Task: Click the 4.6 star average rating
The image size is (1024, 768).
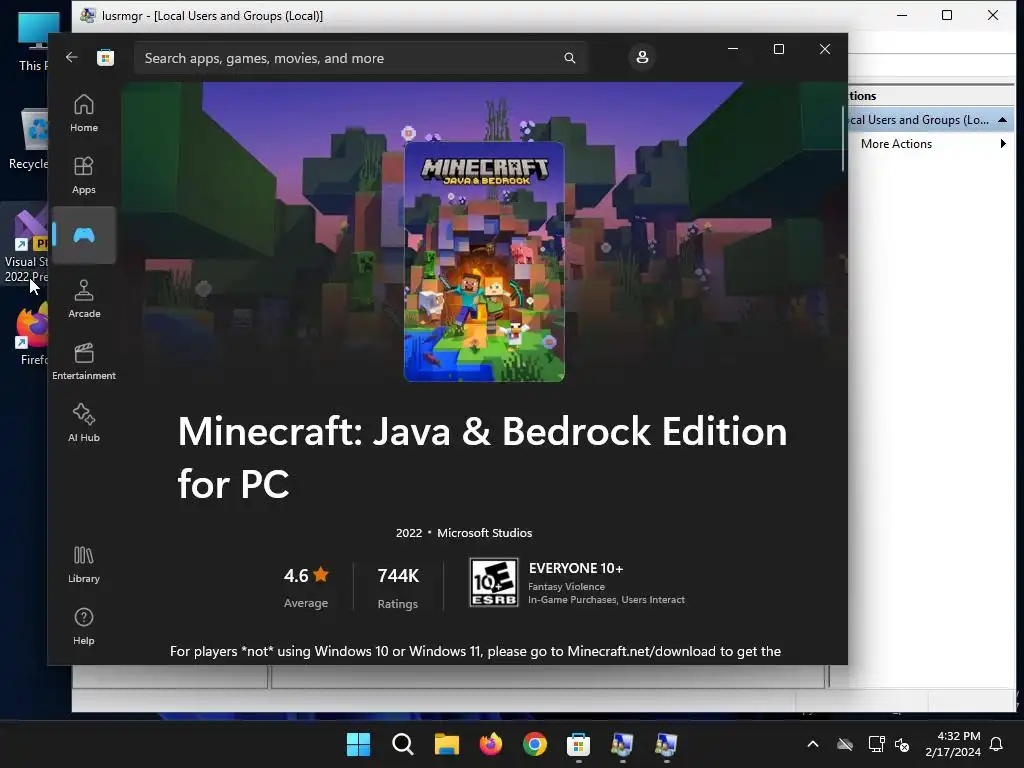Action: (306, 586)
